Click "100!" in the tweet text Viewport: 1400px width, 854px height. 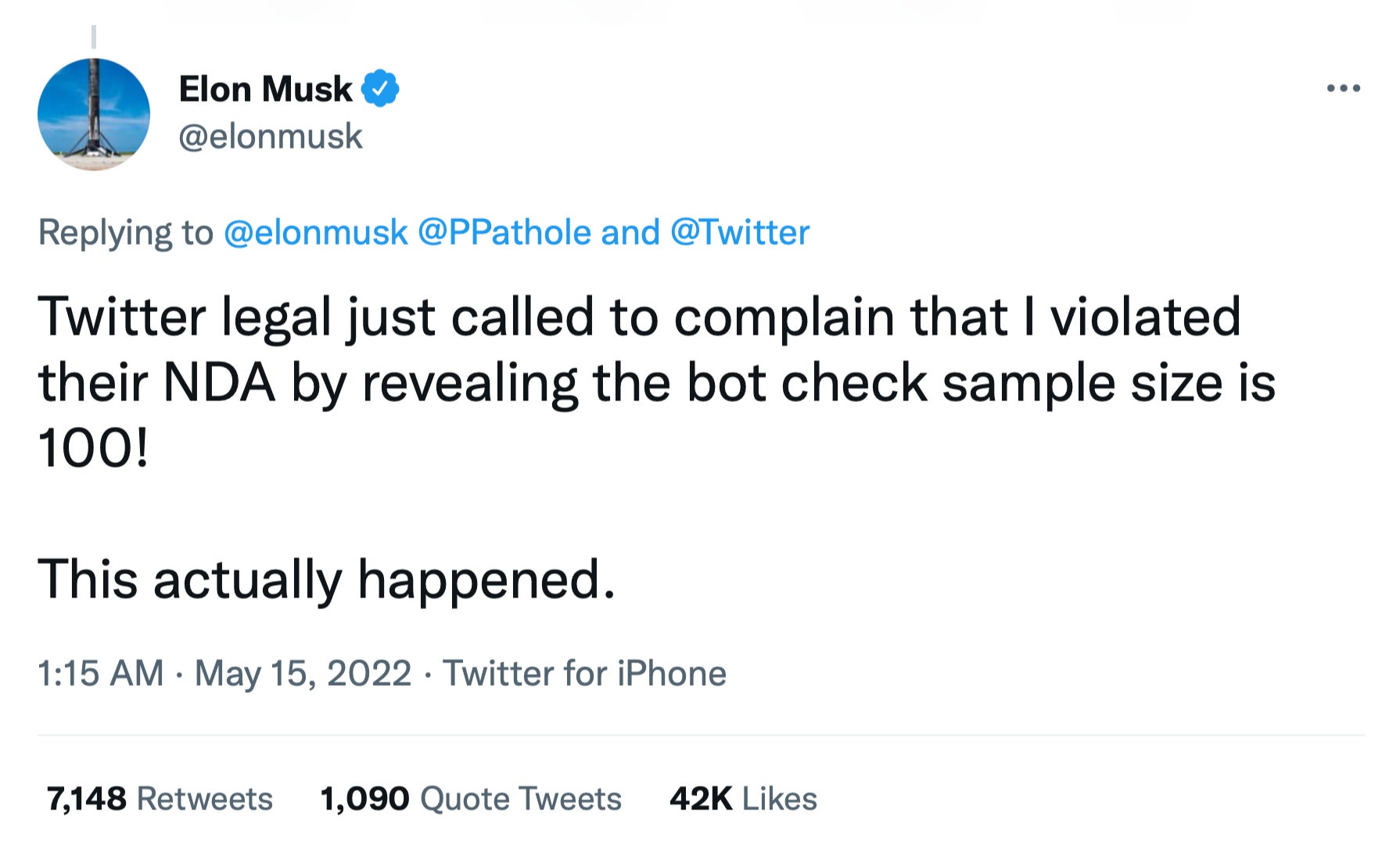93,449
